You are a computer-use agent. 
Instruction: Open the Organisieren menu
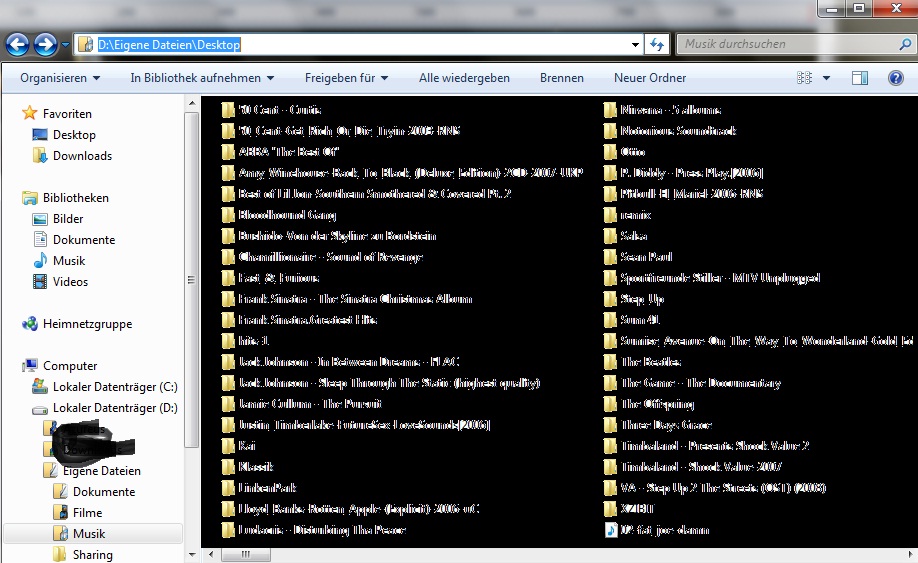click(x=60, y=78)
